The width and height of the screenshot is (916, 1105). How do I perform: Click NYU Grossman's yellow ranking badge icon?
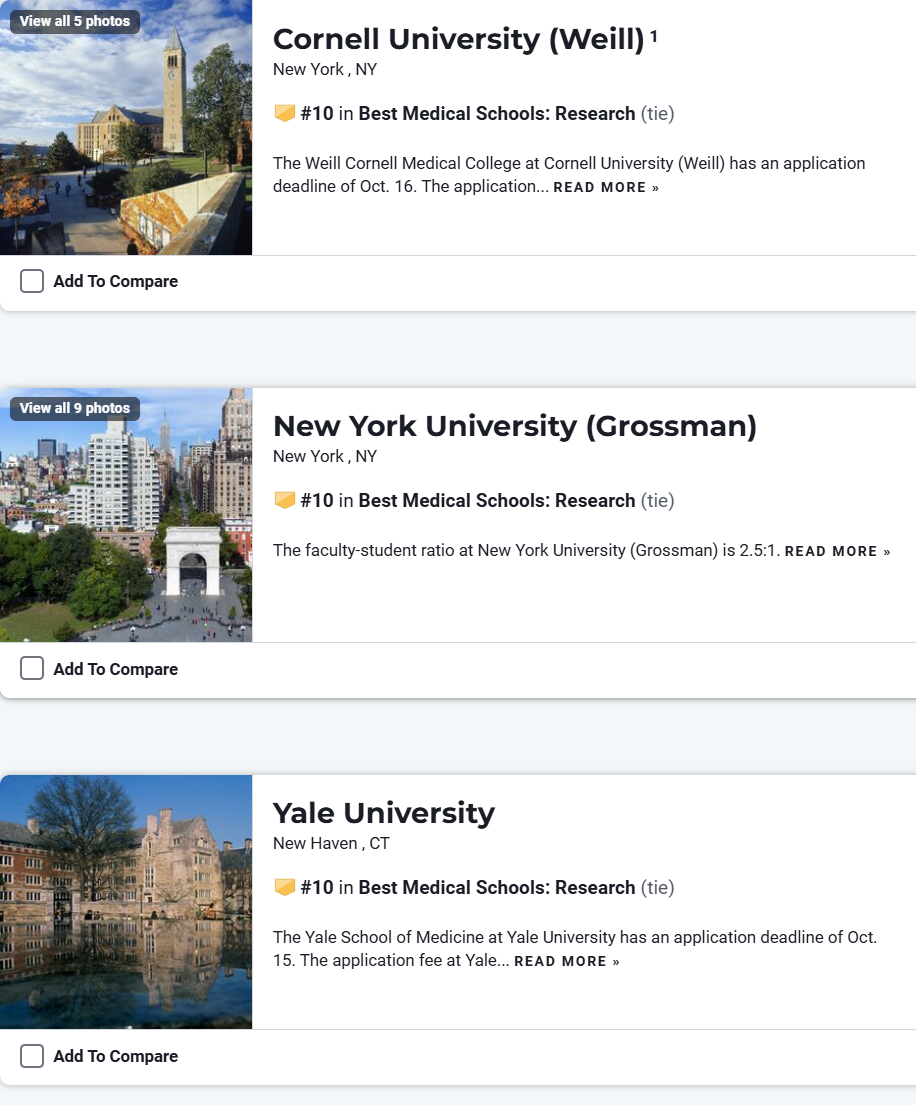point(284,501)
